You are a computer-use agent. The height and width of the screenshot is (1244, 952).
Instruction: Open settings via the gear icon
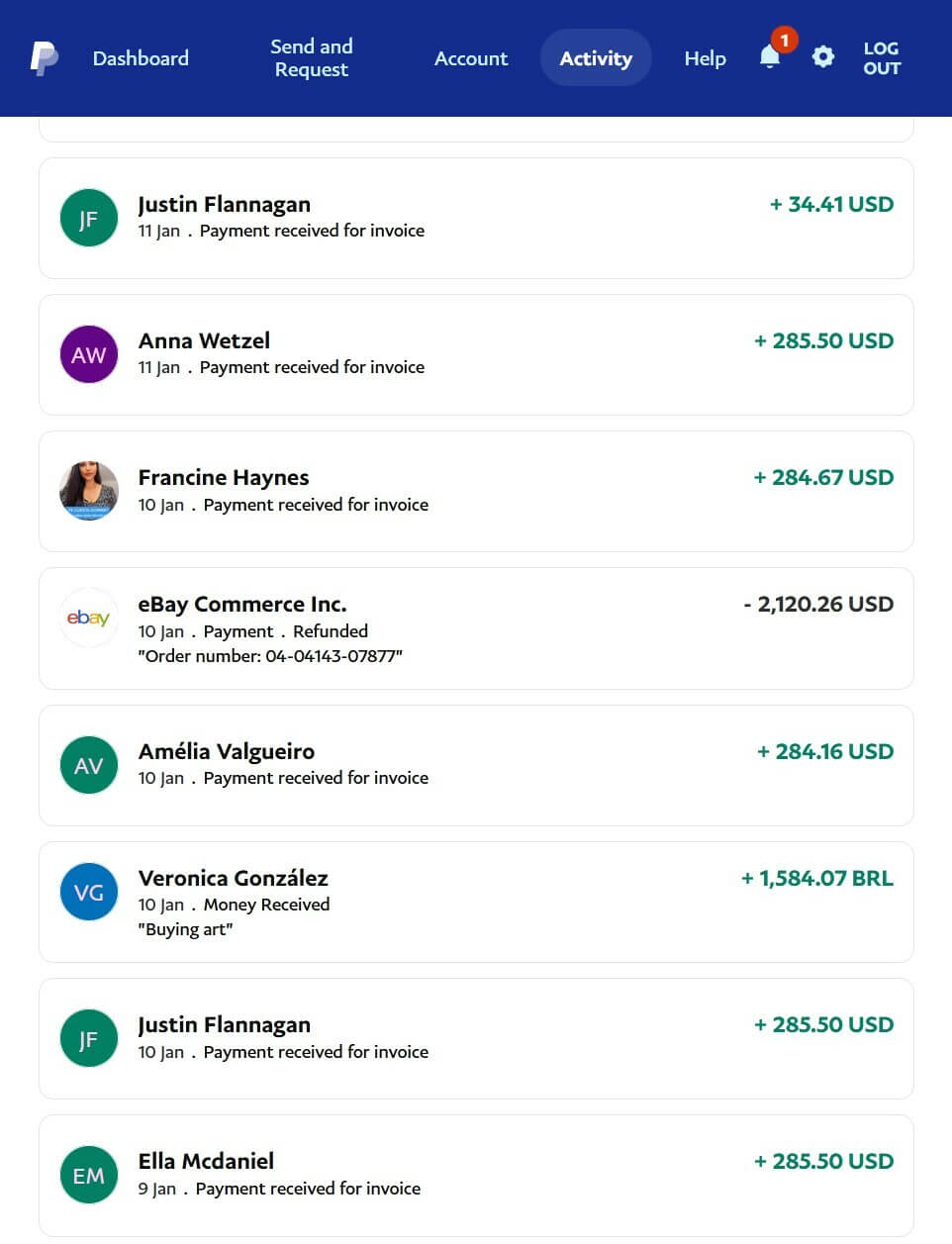click(822, 57)
